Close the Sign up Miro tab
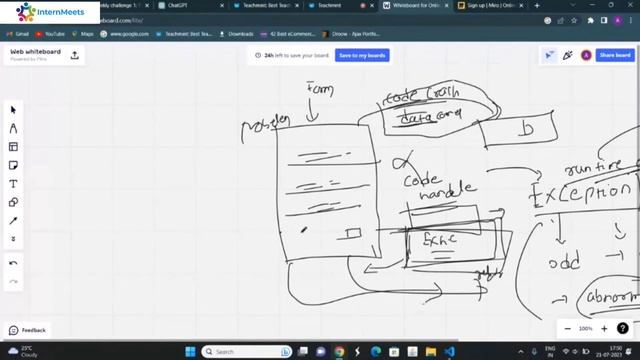The image size is (640, 360). coord(521,6)
